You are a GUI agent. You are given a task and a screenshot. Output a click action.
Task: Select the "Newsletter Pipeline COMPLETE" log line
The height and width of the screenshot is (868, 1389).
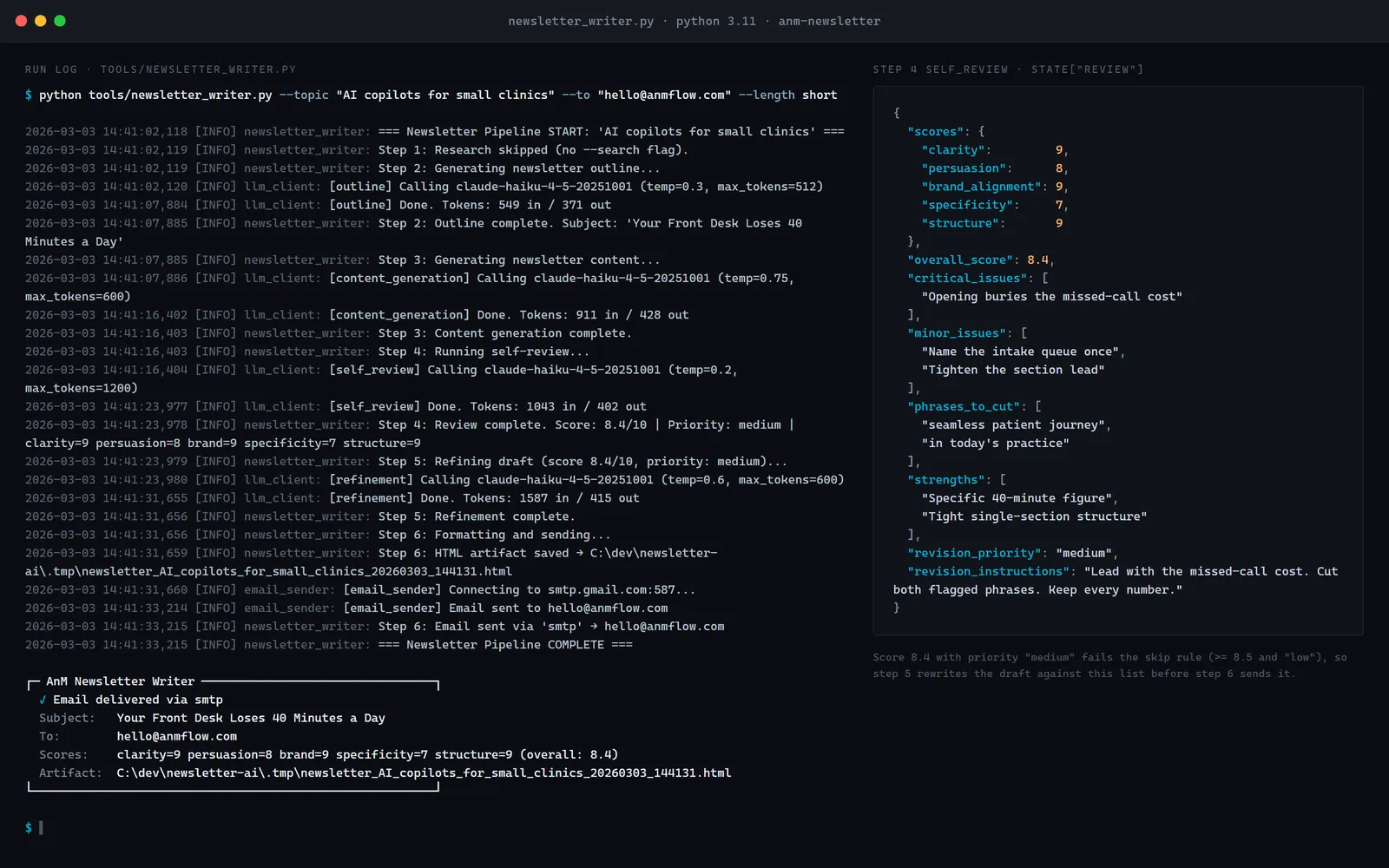tap(329, 645)
